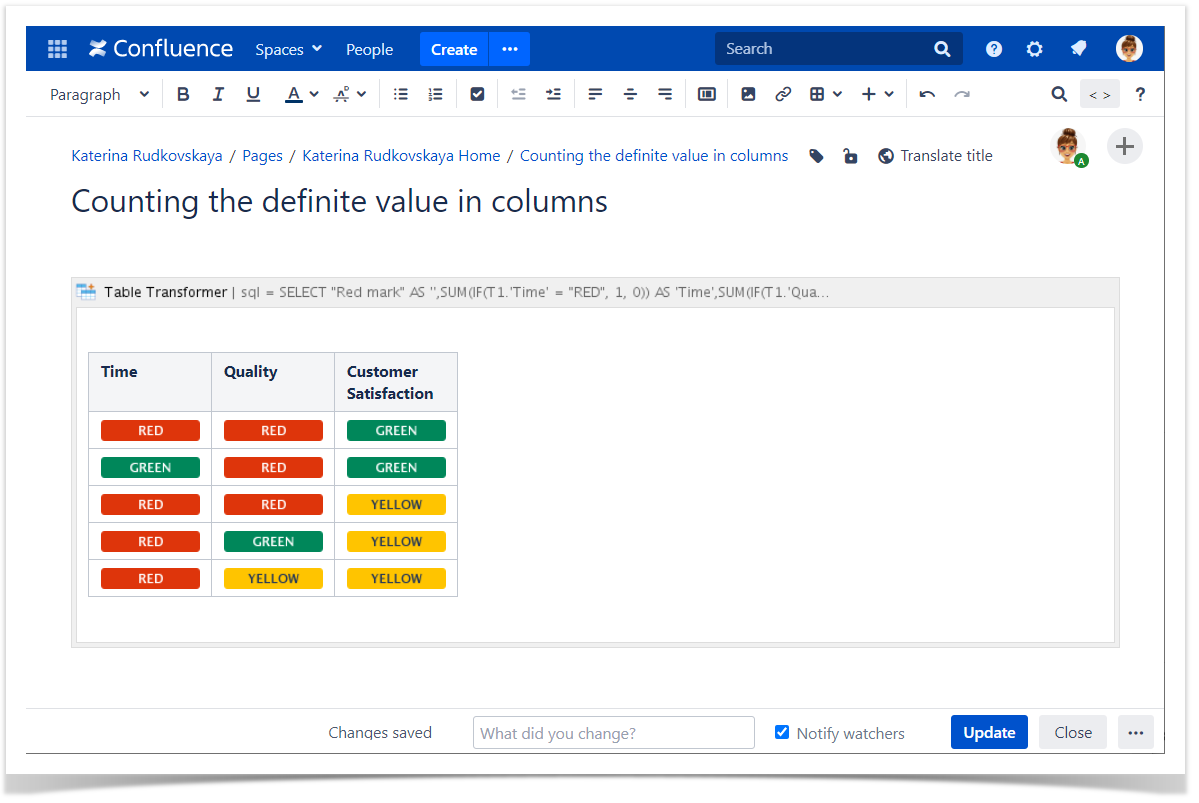Click the page restrictions unlock icon
The height and width of the screenshot is (803, 1199).
(850, 156)
